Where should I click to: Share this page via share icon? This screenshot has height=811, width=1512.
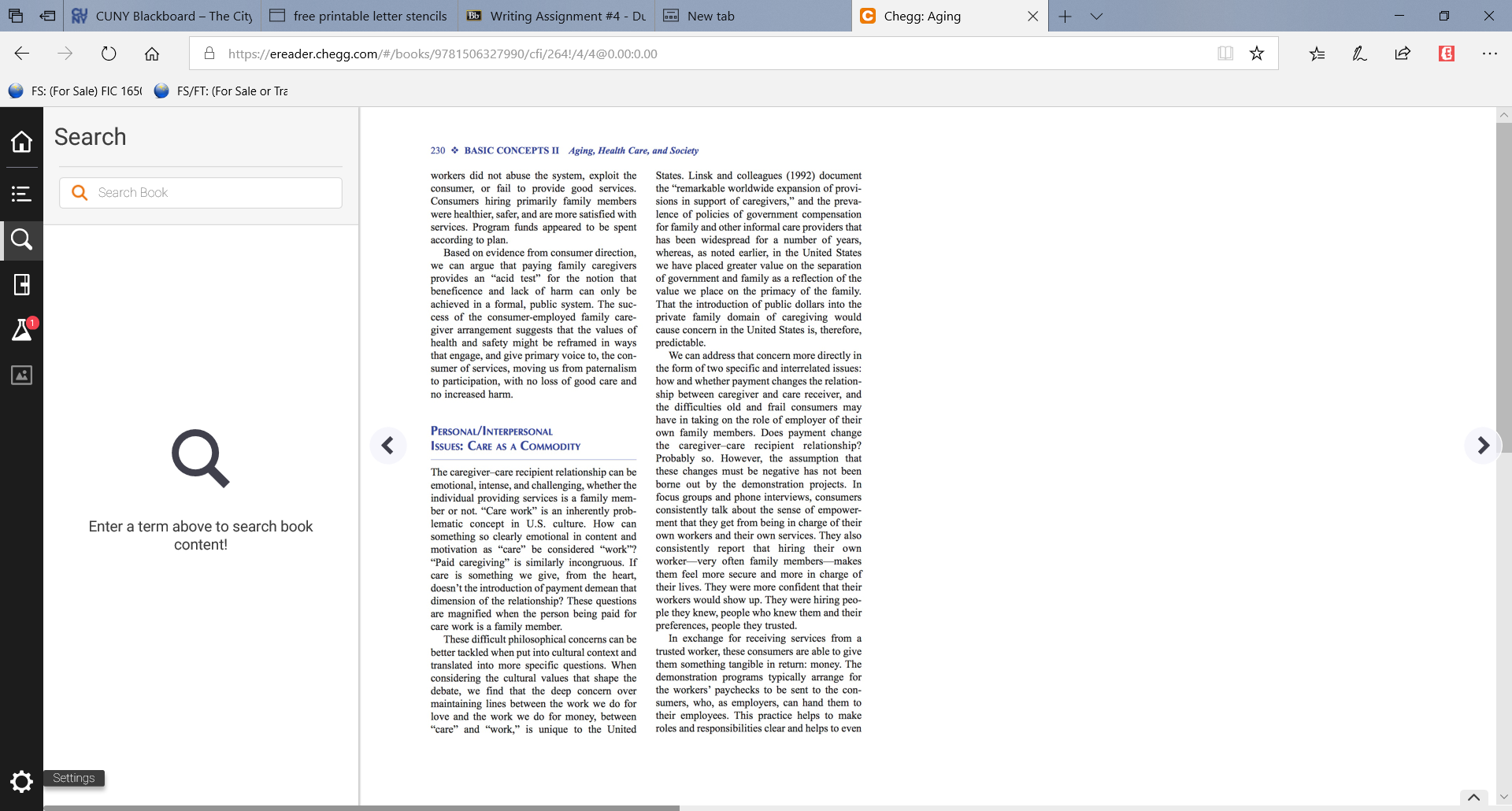1403,54
